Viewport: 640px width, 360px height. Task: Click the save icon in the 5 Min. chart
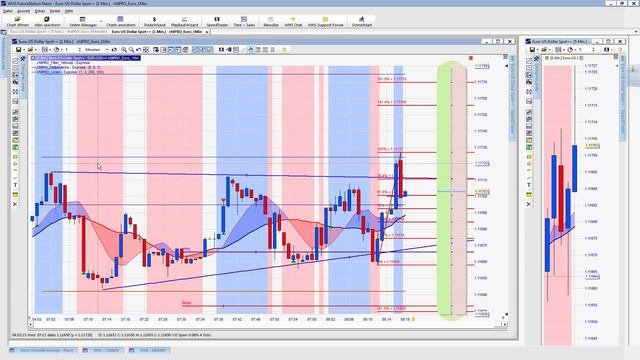tap(532, 49)
